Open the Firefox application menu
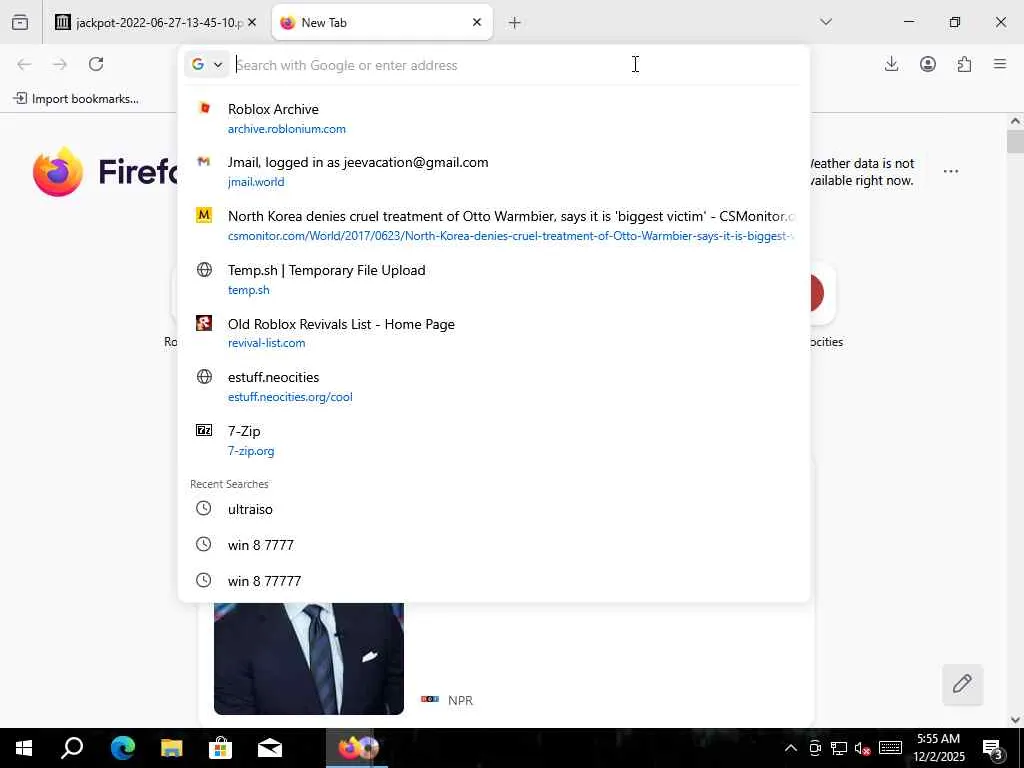Screen dimensions: 1024x768 tap(1000, 64)
